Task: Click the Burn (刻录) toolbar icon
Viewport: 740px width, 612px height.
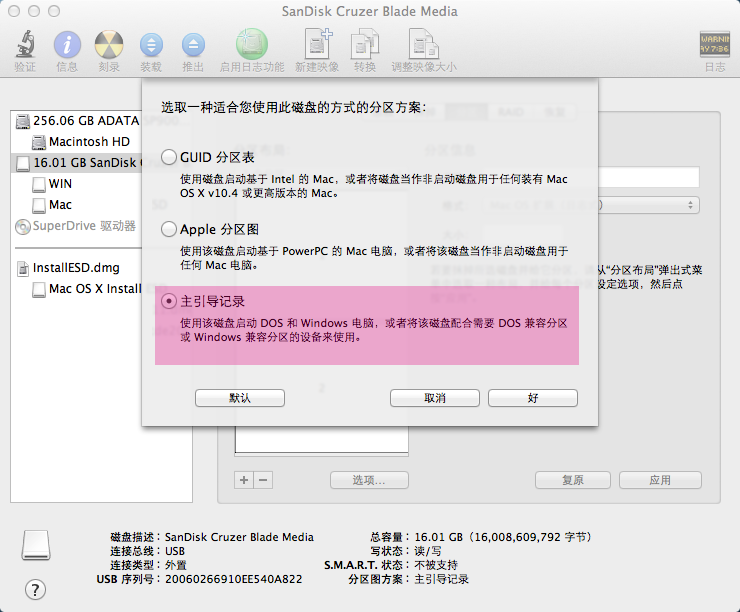Action: (x=109, y=44)
